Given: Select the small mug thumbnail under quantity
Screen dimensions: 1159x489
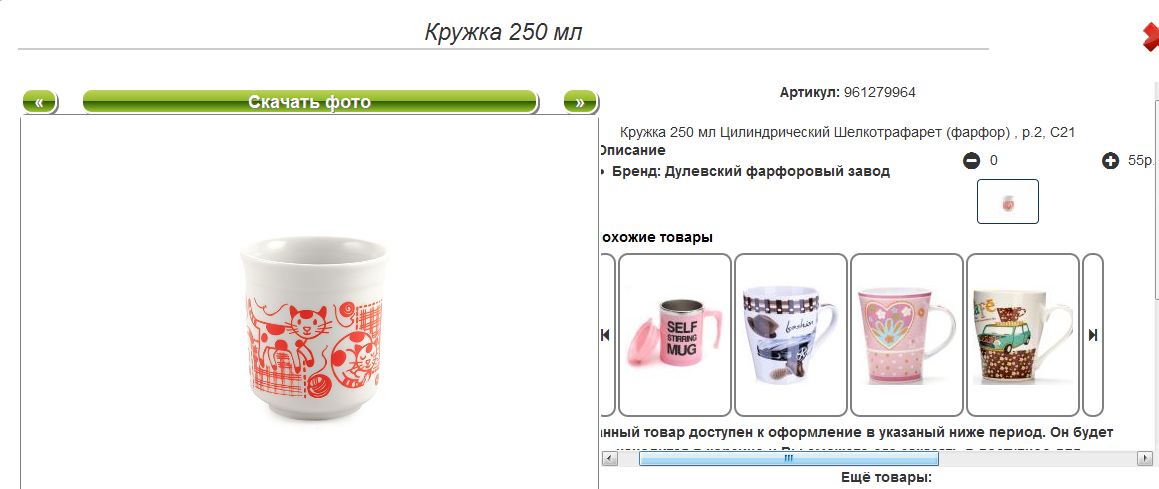Looking at the screenshot, I should point(1008,202).
